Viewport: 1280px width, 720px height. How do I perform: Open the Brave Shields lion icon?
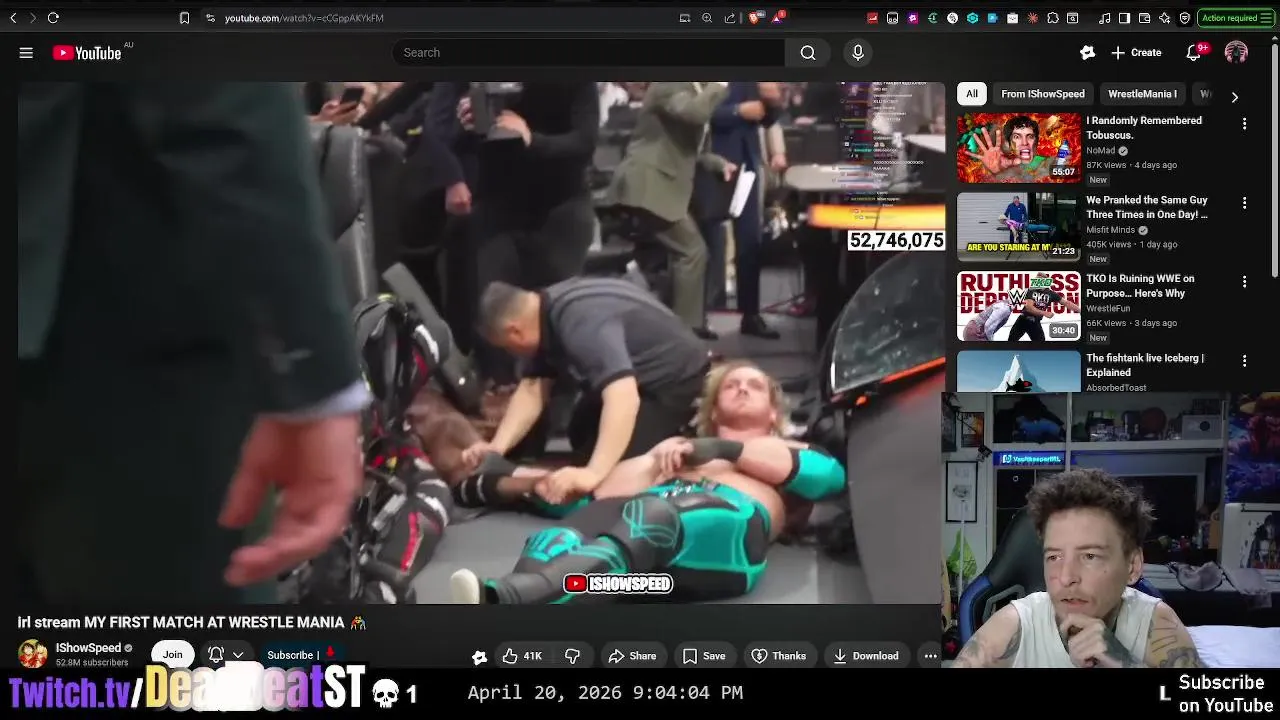[x=754, y=18]
